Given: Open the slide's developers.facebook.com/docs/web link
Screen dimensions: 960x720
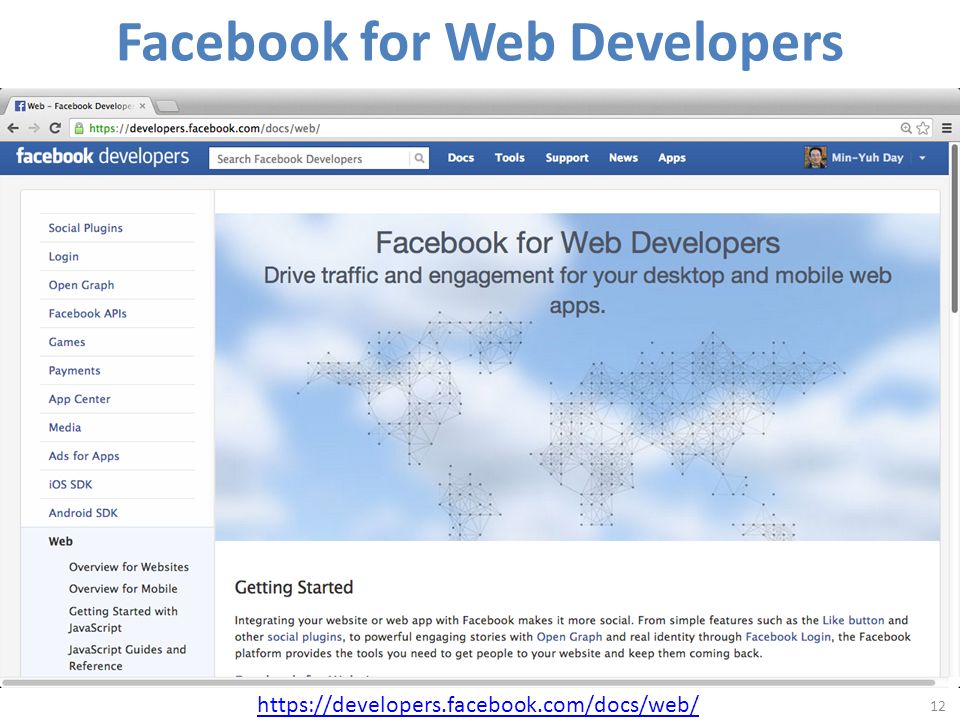Looking at the screenshot, I should pos(478,704).
